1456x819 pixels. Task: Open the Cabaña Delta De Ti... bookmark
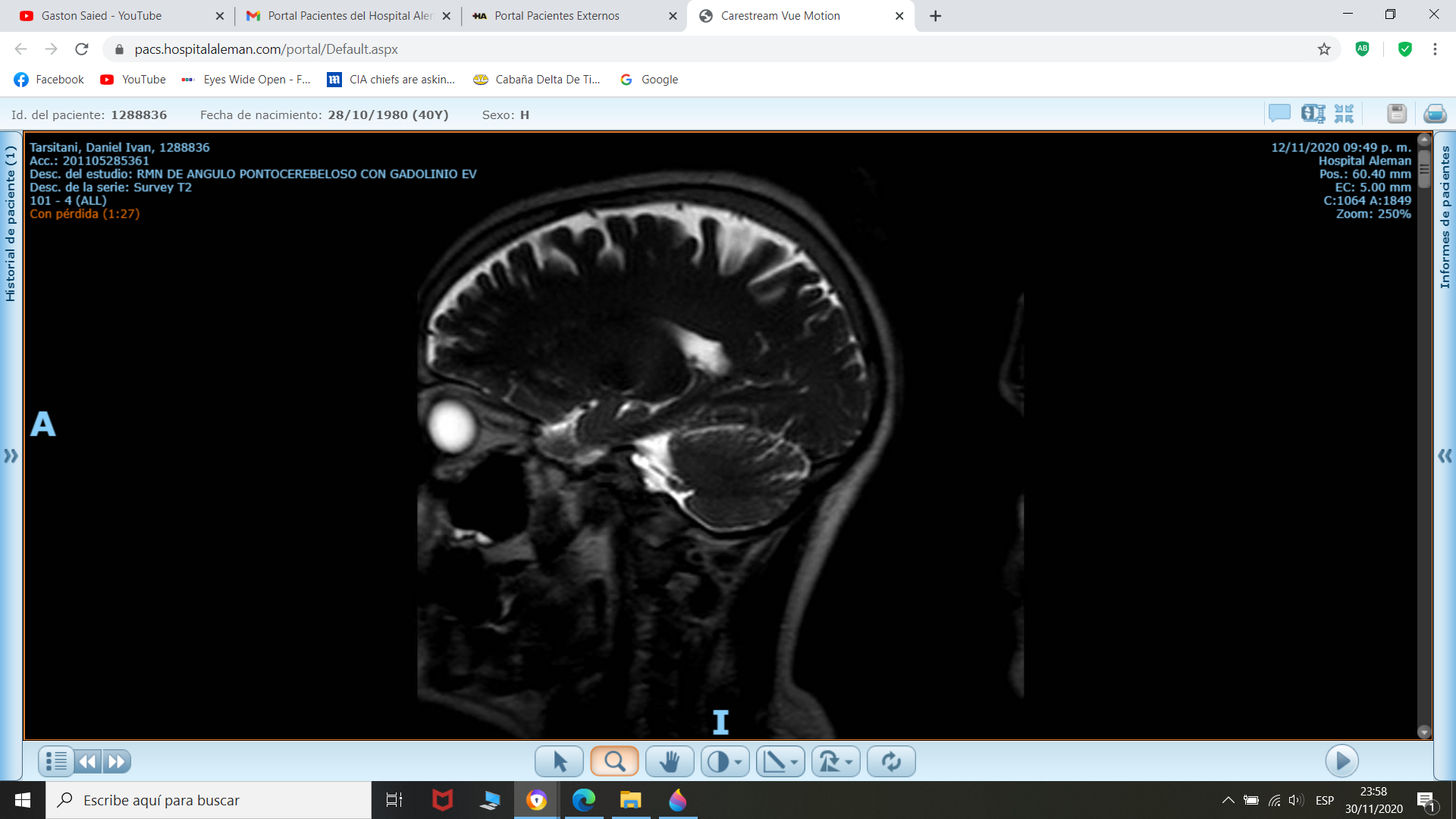point(537,80)
